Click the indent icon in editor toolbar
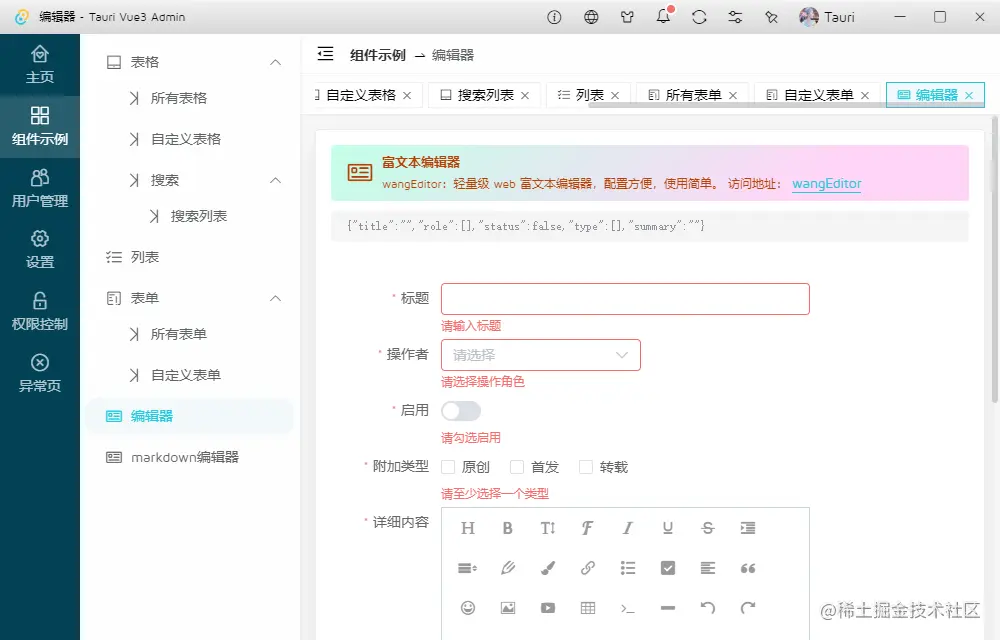The height and width of the screenshot is (640, 1000). pyautogui.click(x=747, y=528)
